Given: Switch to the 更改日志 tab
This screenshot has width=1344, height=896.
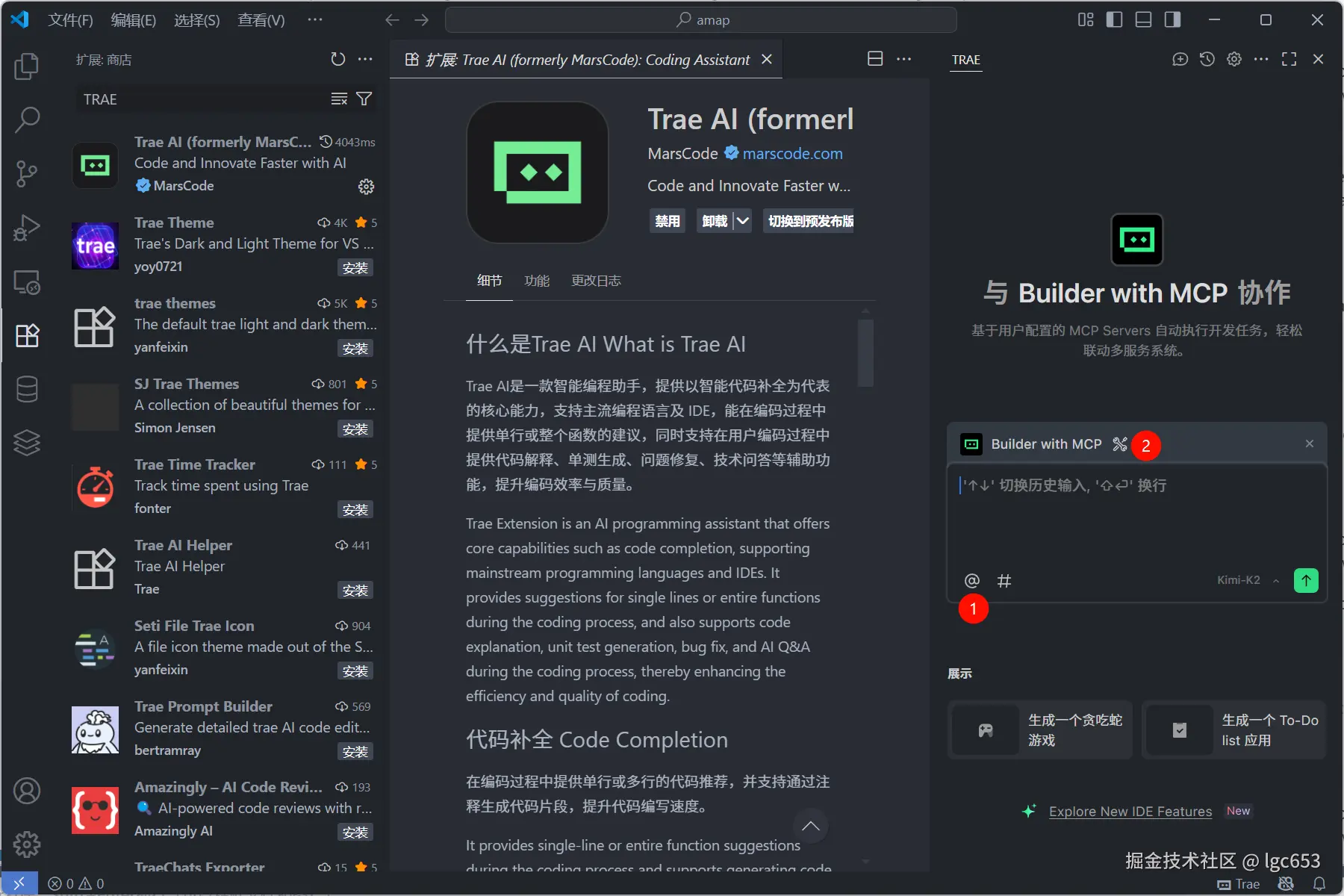Looking at the screenshot, I should click(597, 281).
